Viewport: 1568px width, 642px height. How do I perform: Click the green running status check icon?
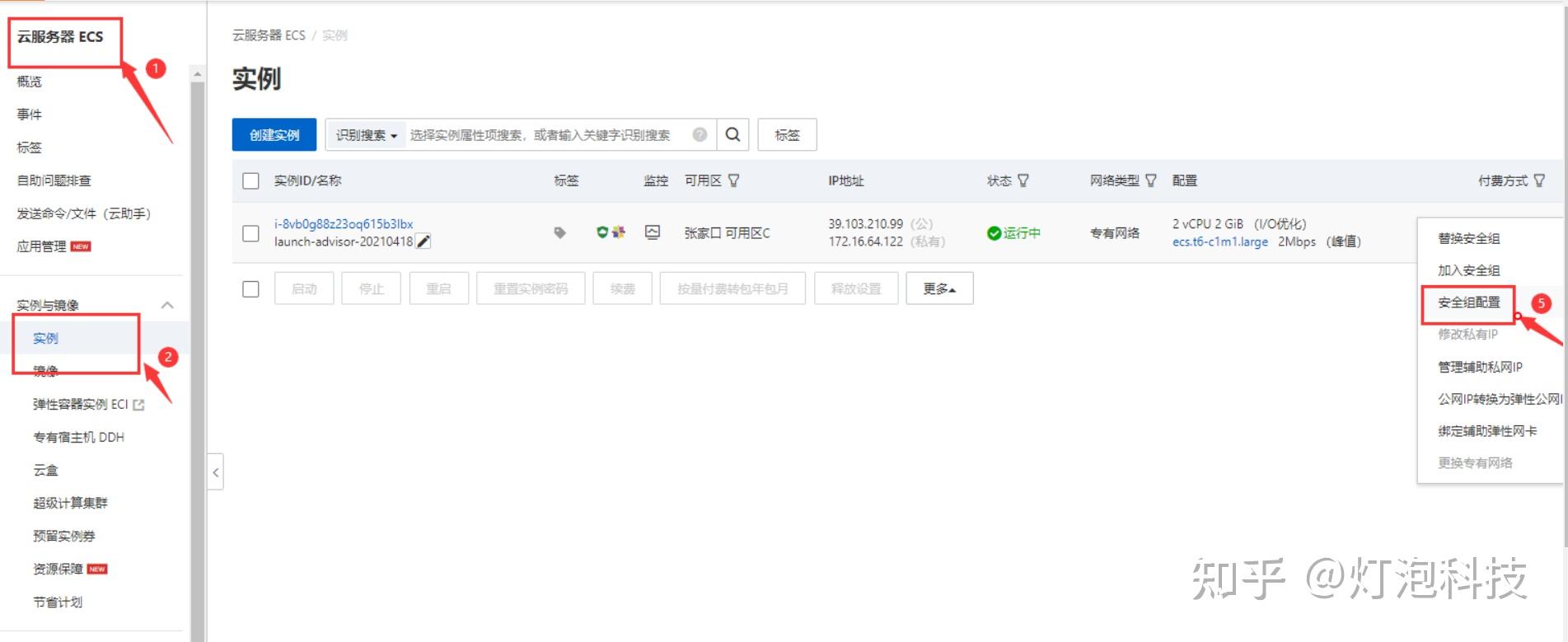994,233
